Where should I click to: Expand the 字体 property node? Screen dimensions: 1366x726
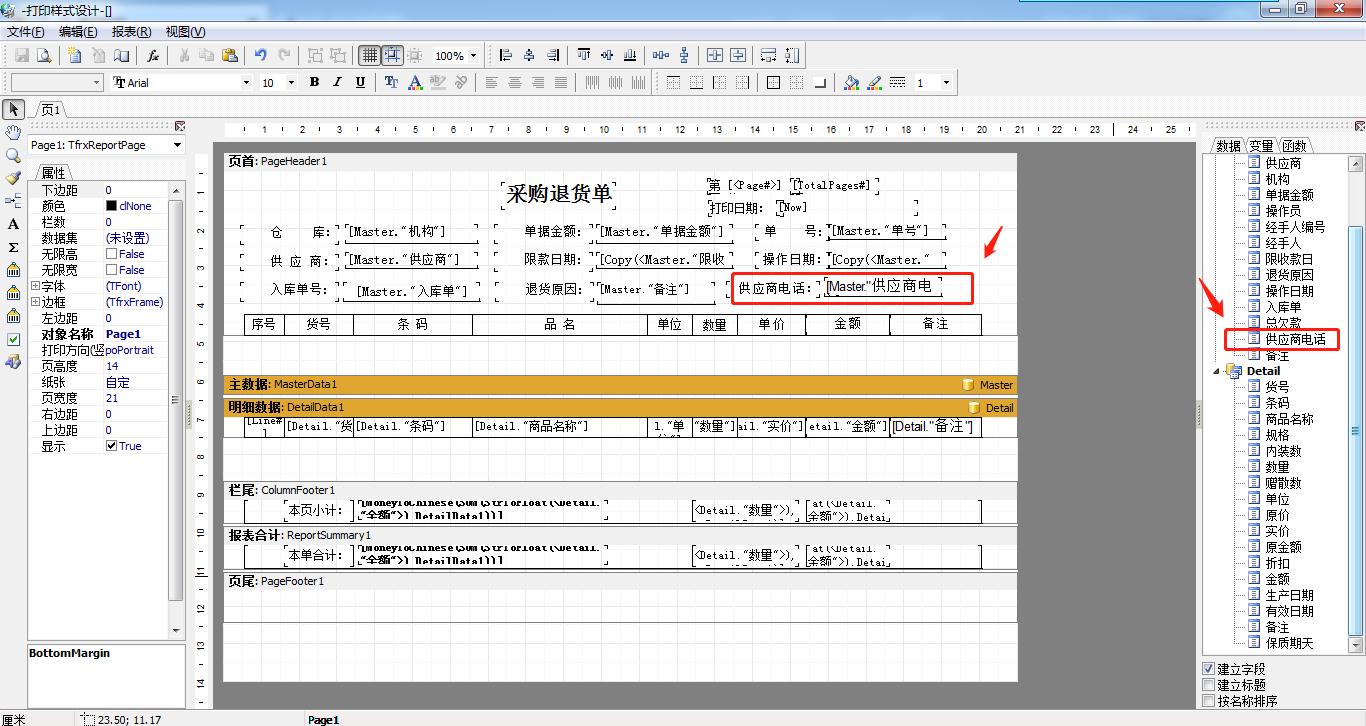pyautogui.click(x=36, y=286)
